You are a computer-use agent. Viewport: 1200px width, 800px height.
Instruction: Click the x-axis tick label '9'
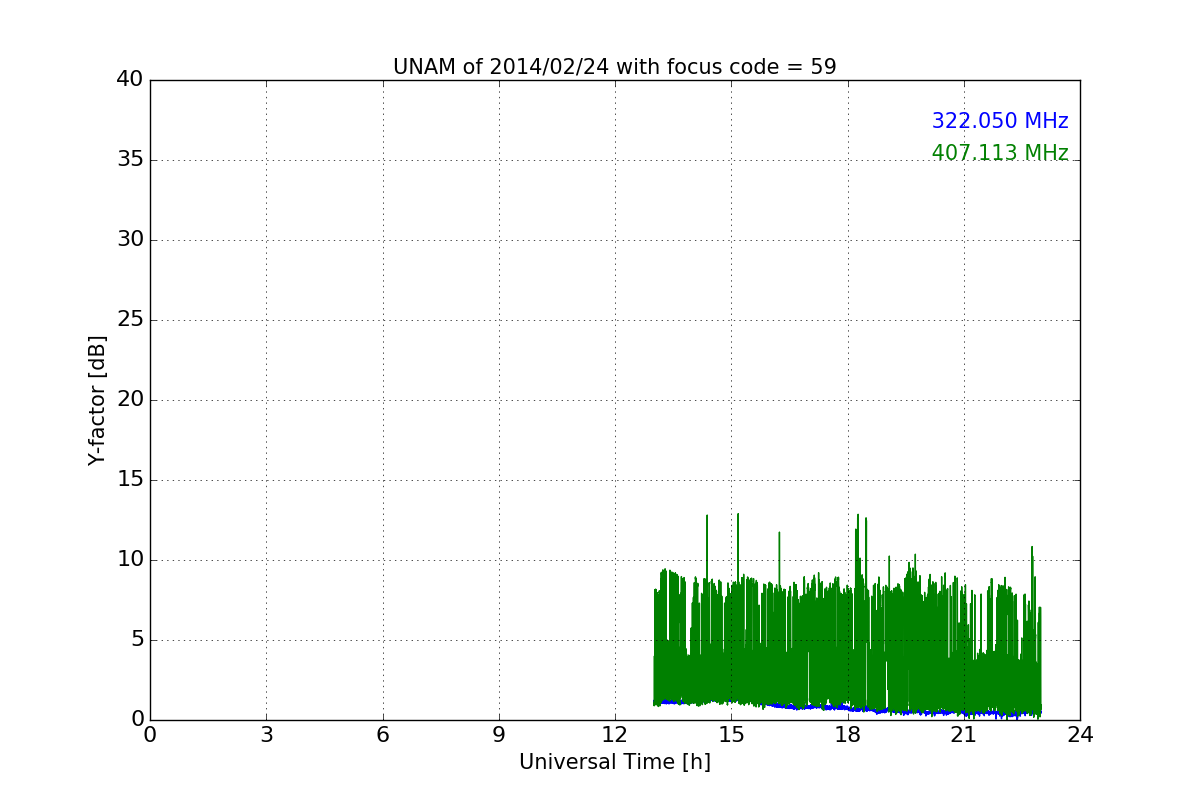click(x=499, y=735)
